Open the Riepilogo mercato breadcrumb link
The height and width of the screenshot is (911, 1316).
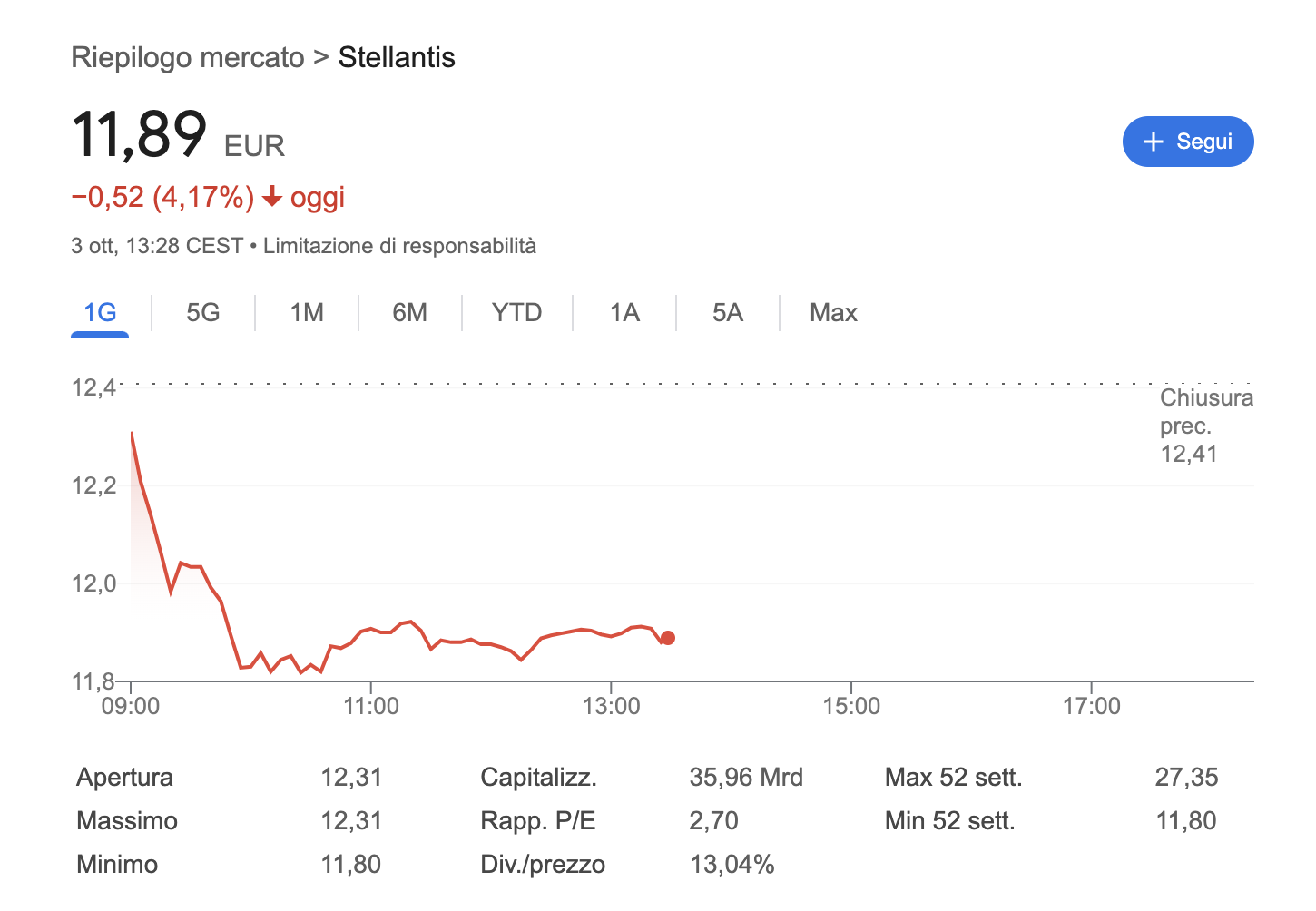click(x=188, y=57)
